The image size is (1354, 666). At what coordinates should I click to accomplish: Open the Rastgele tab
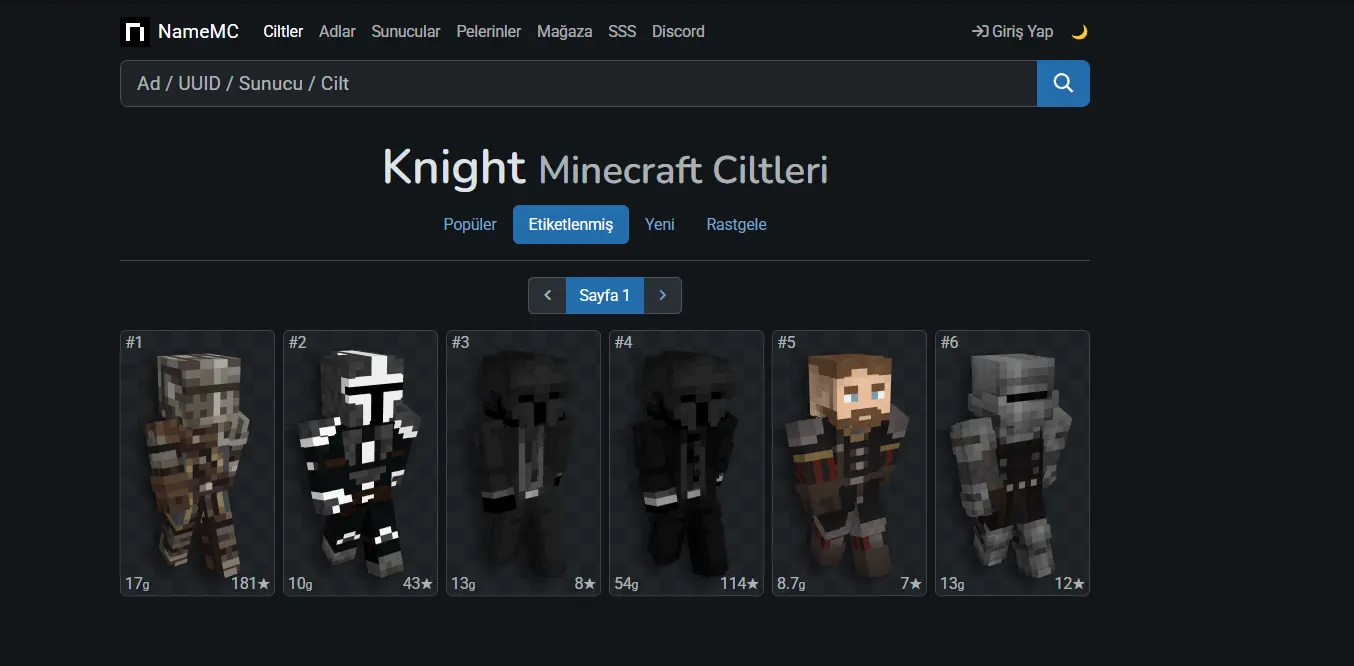pos(736,224)
